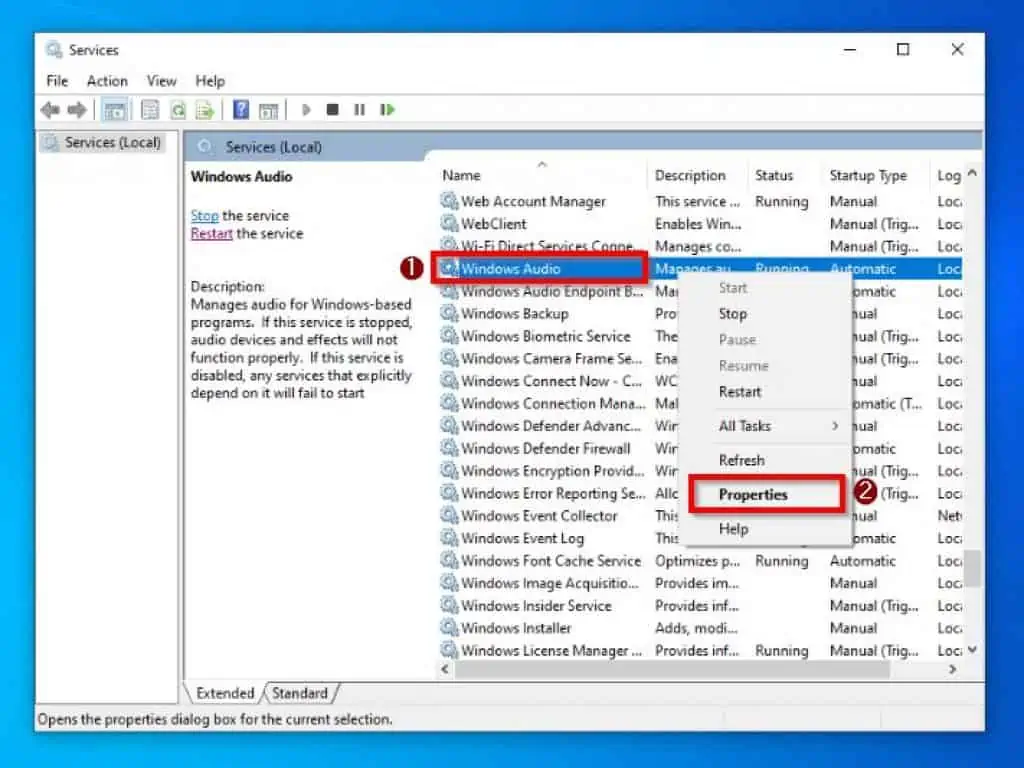The width and height of the screenshot is (1024, 768).
Task: Choose Refresh in the context menu
Action: click(x=765, y=460)
